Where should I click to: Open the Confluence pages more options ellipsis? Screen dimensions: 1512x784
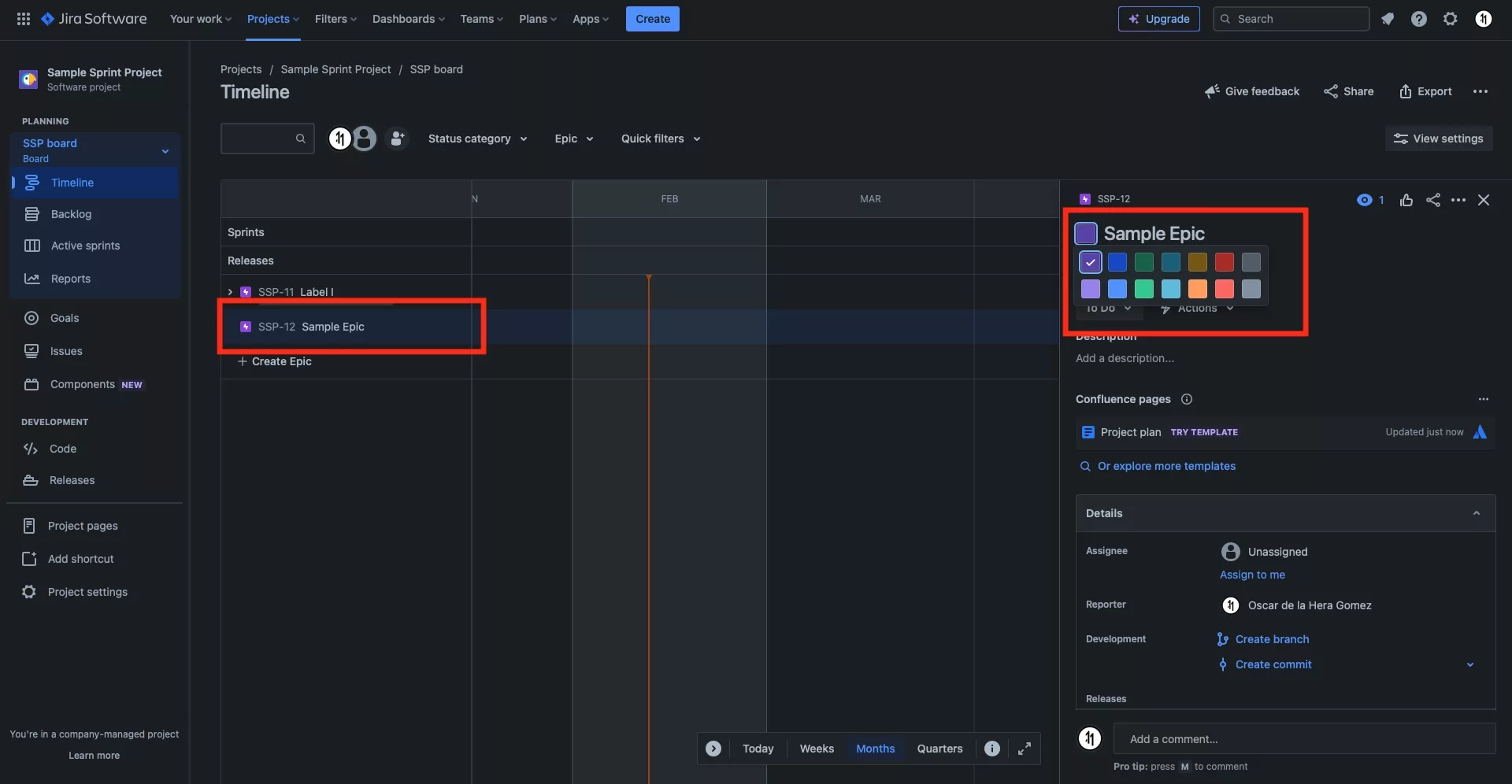pyautogui.click(x=1484, y=399)
